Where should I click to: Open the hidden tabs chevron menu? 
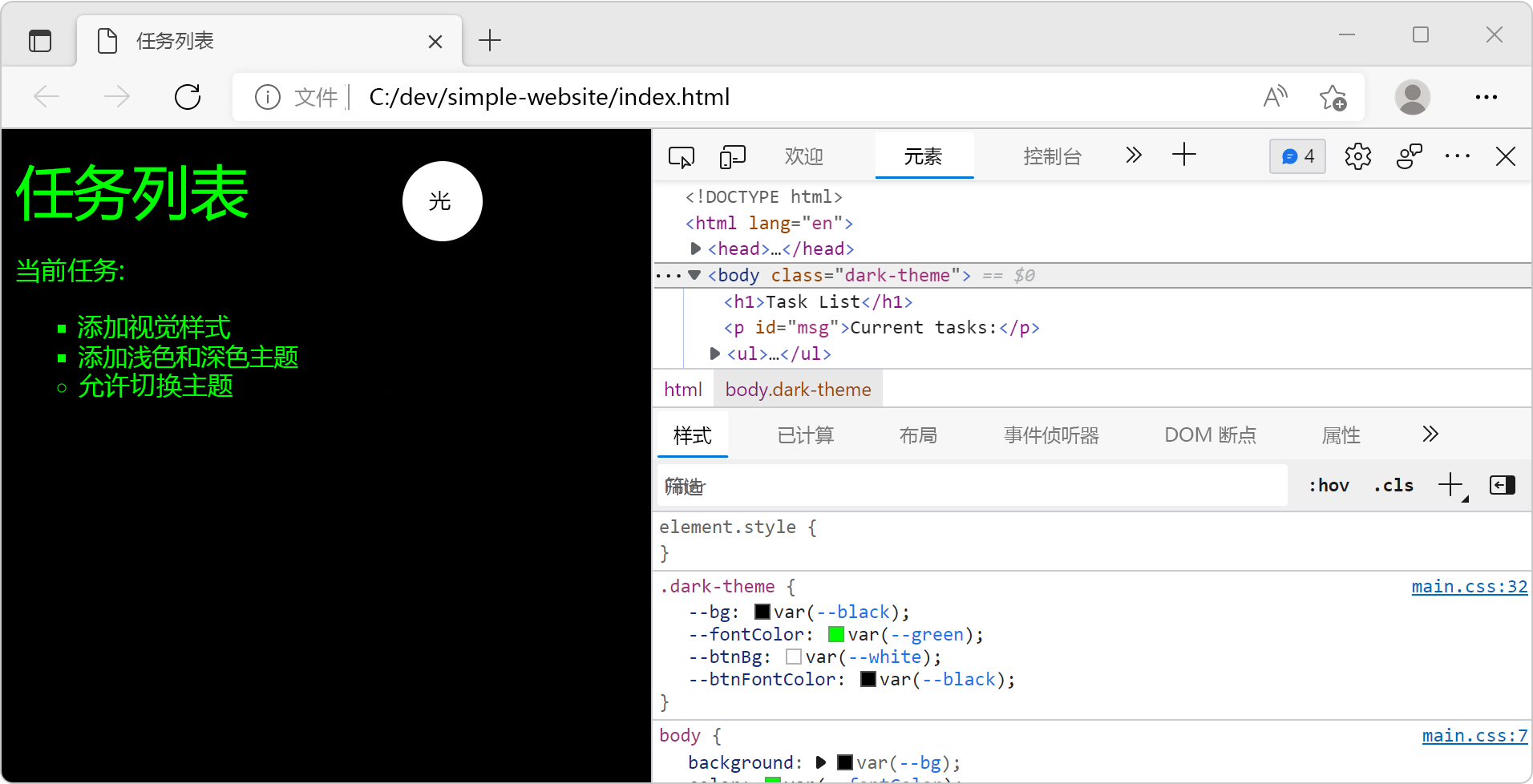[1133, 155]
